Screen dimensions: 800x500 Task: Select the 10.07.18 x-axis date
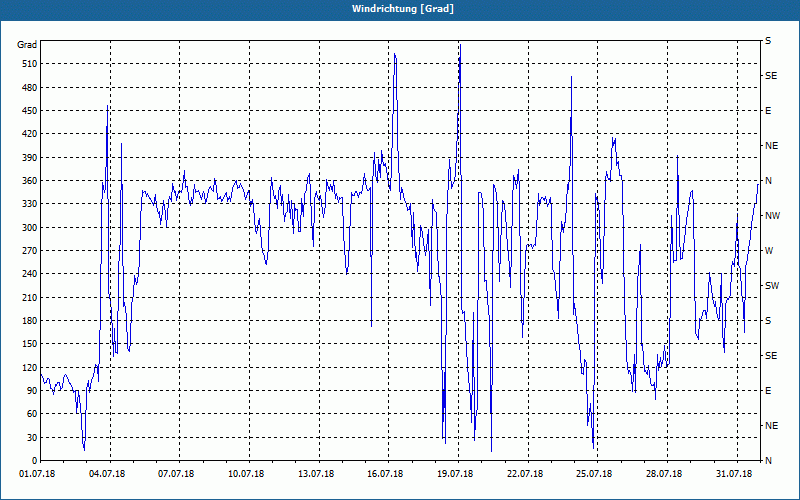point(246,474)
